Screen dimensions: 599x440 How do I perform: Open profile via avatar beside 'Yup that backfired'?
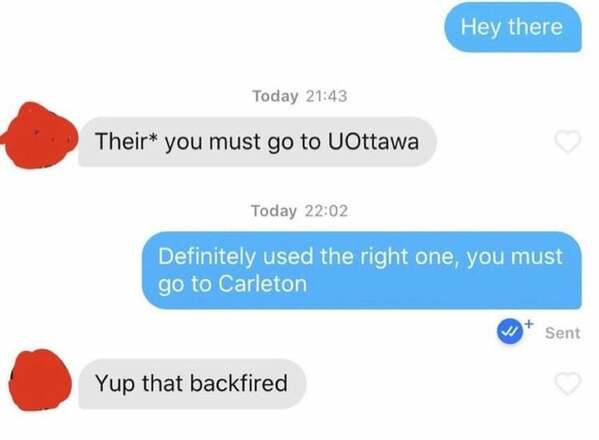40,380
